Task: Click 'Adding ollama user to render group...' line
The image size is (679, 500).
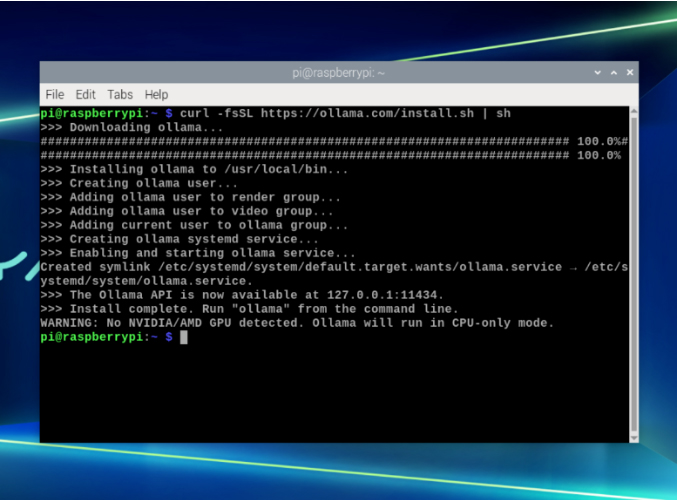Action: coord(191,197)
